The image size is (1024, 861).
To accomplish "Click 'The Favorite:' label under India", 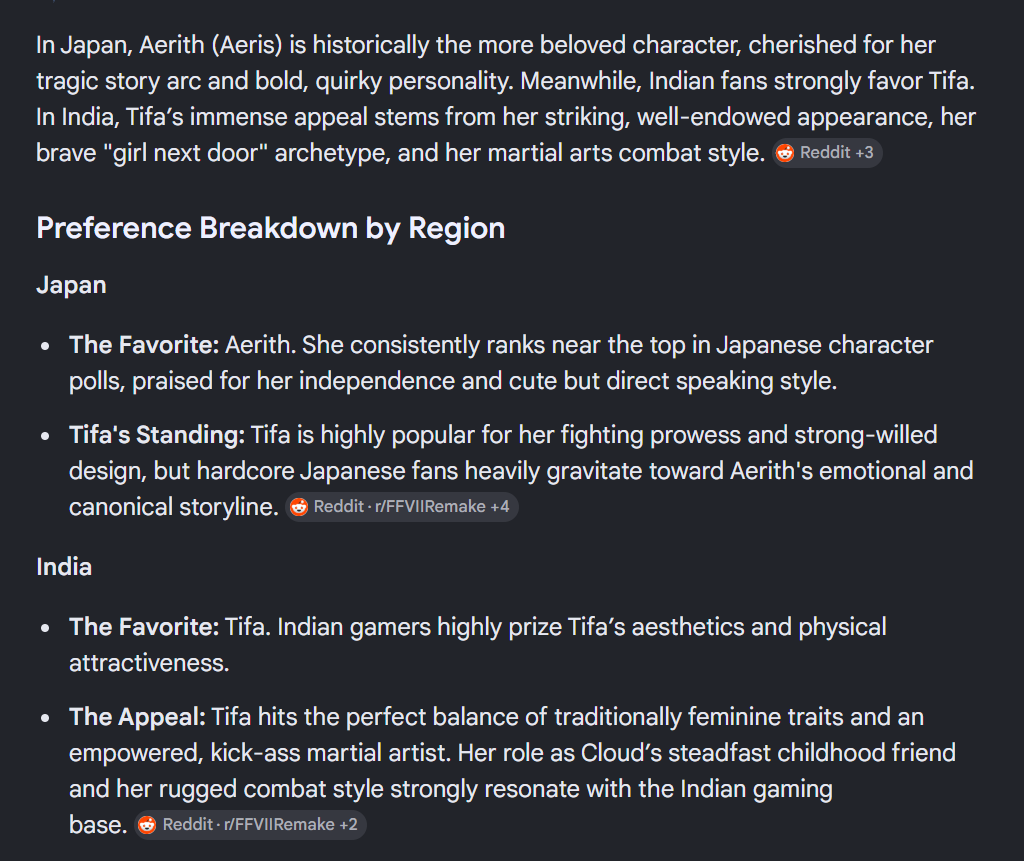I will 144,627.
